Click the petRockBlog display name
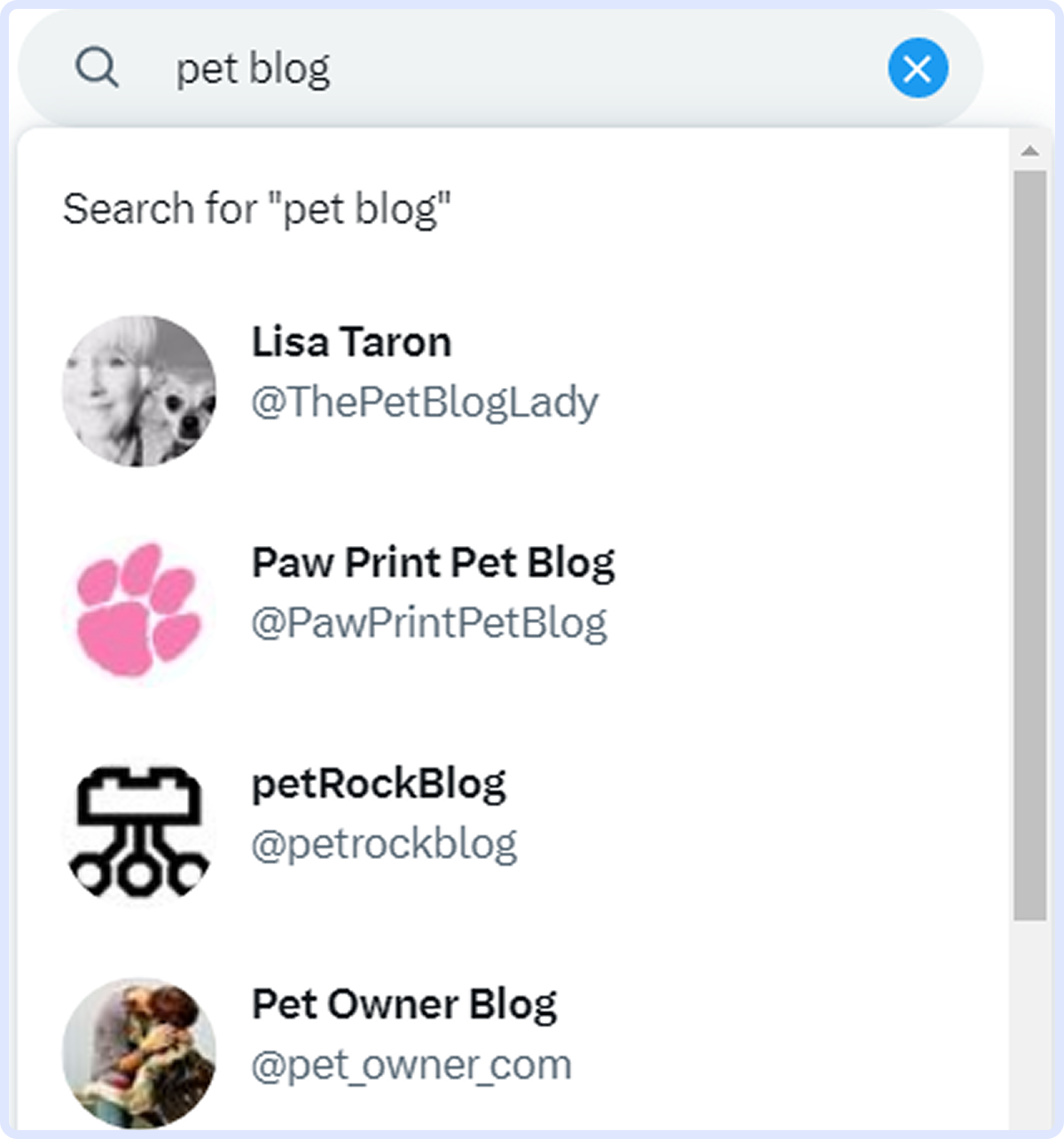 pyautogui.click(x=379, y=783)
